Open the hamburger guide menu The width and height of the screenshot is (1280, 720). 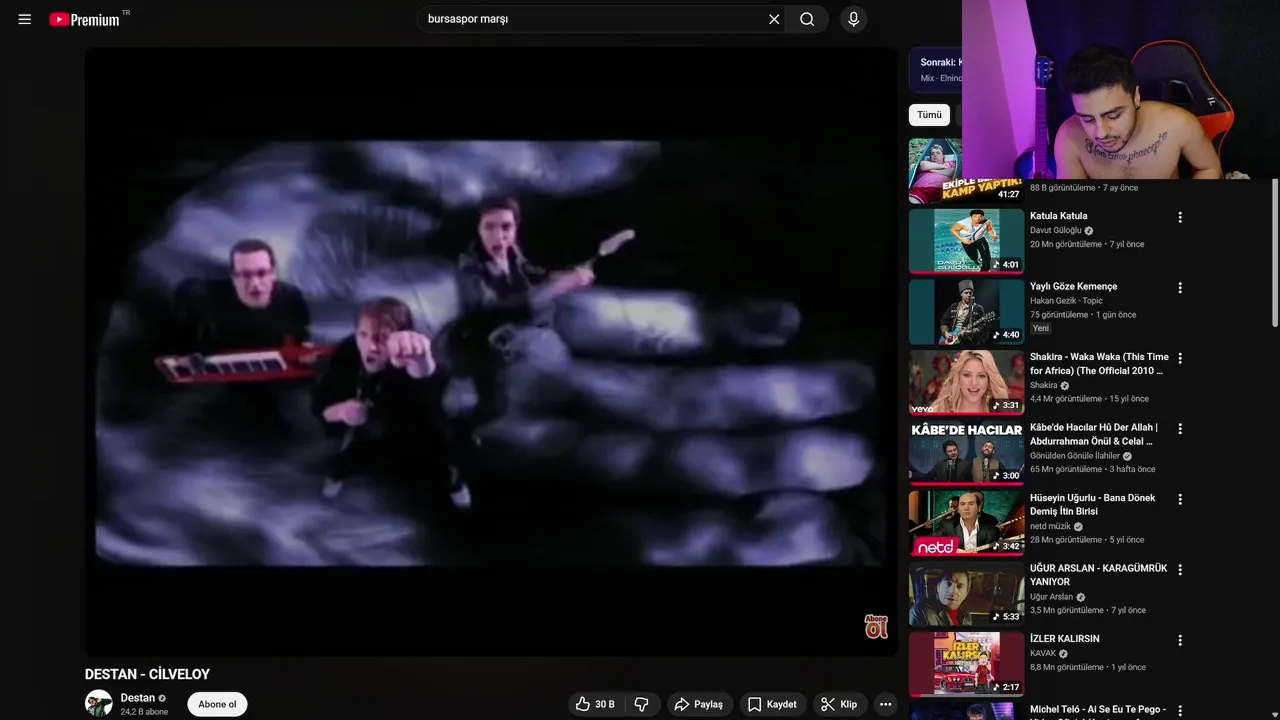pos(25,19)
